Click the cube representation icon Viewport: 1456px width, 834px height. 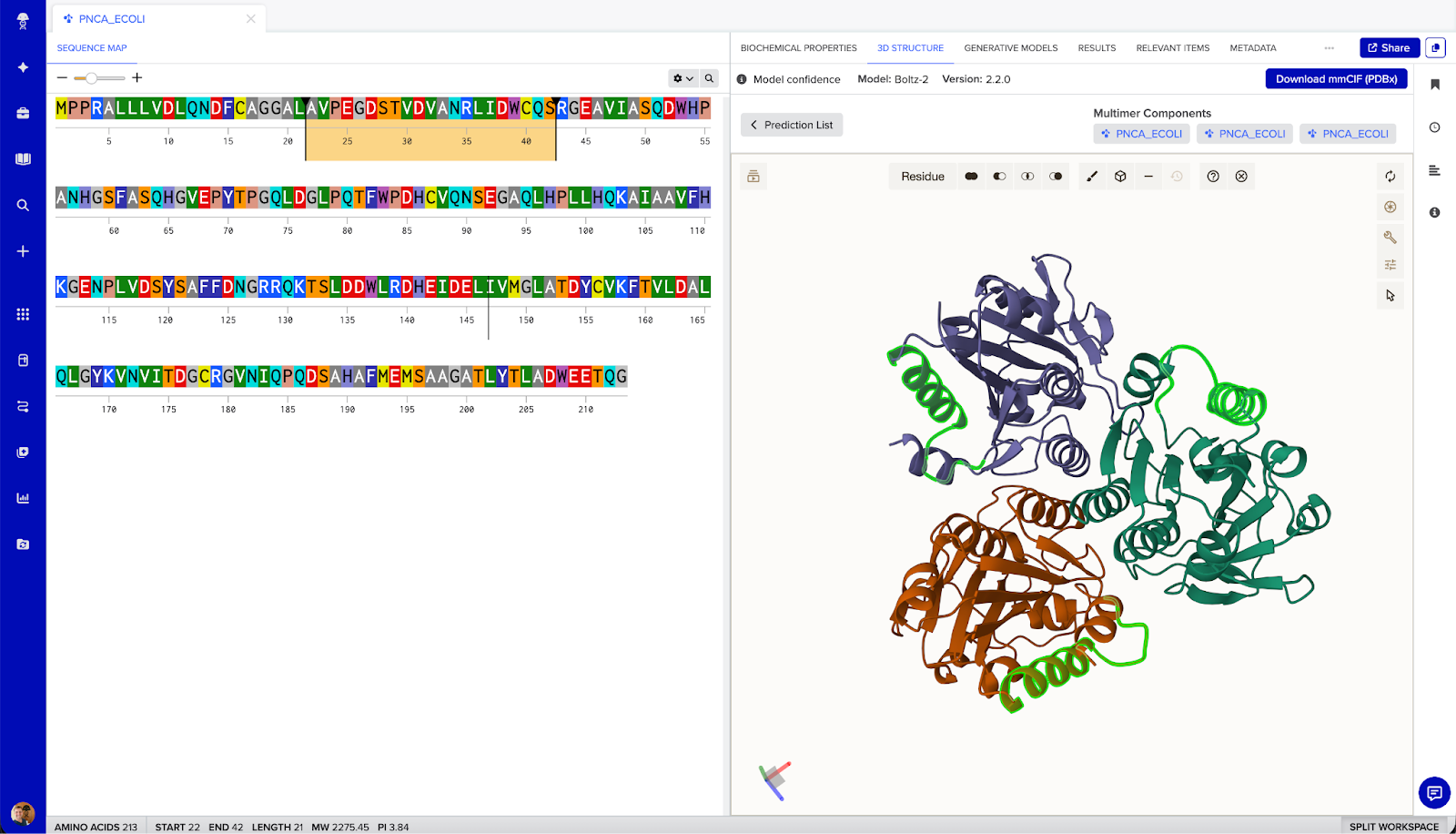tap(1120, 177)
